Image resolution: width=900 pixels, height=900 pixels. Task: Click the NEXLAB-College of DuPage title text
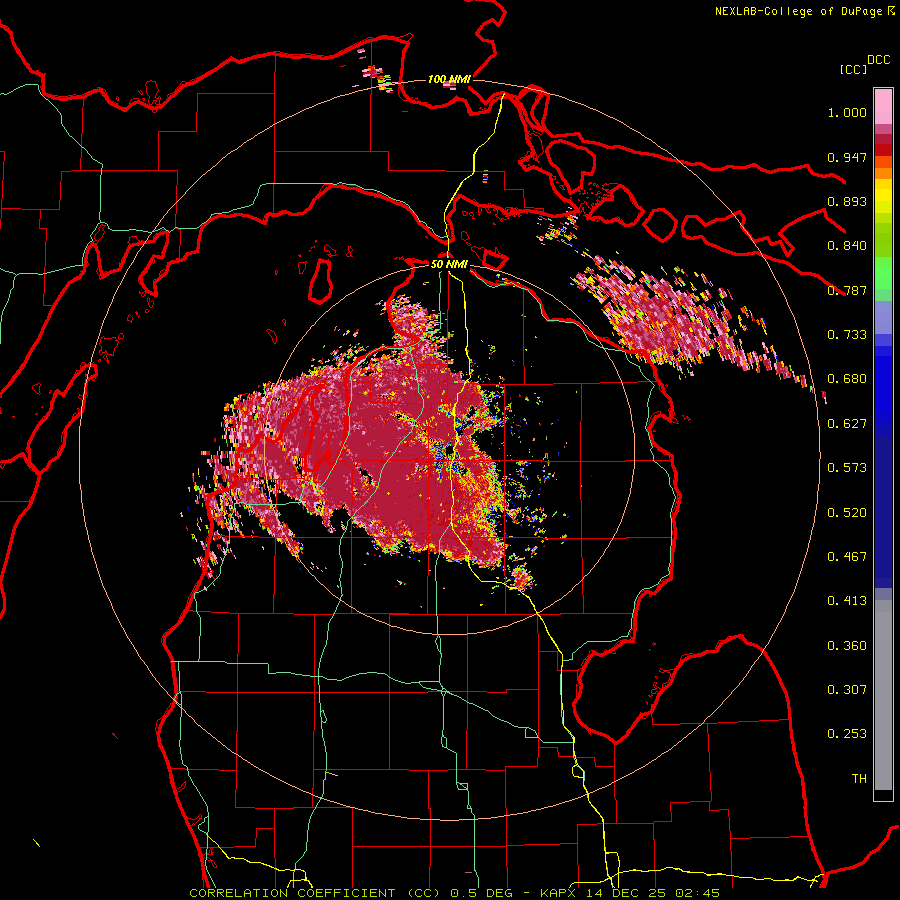(x=798, y=11)
